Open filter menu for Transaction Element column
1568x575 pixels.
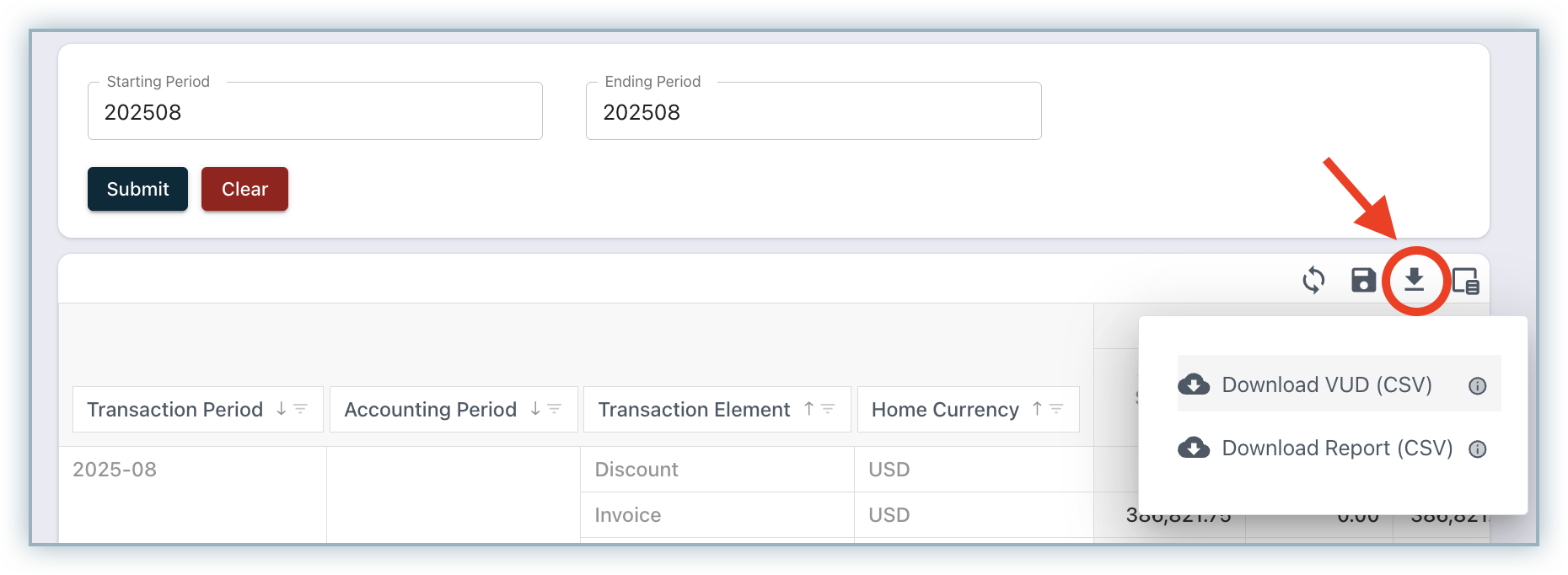click(828, 409)
